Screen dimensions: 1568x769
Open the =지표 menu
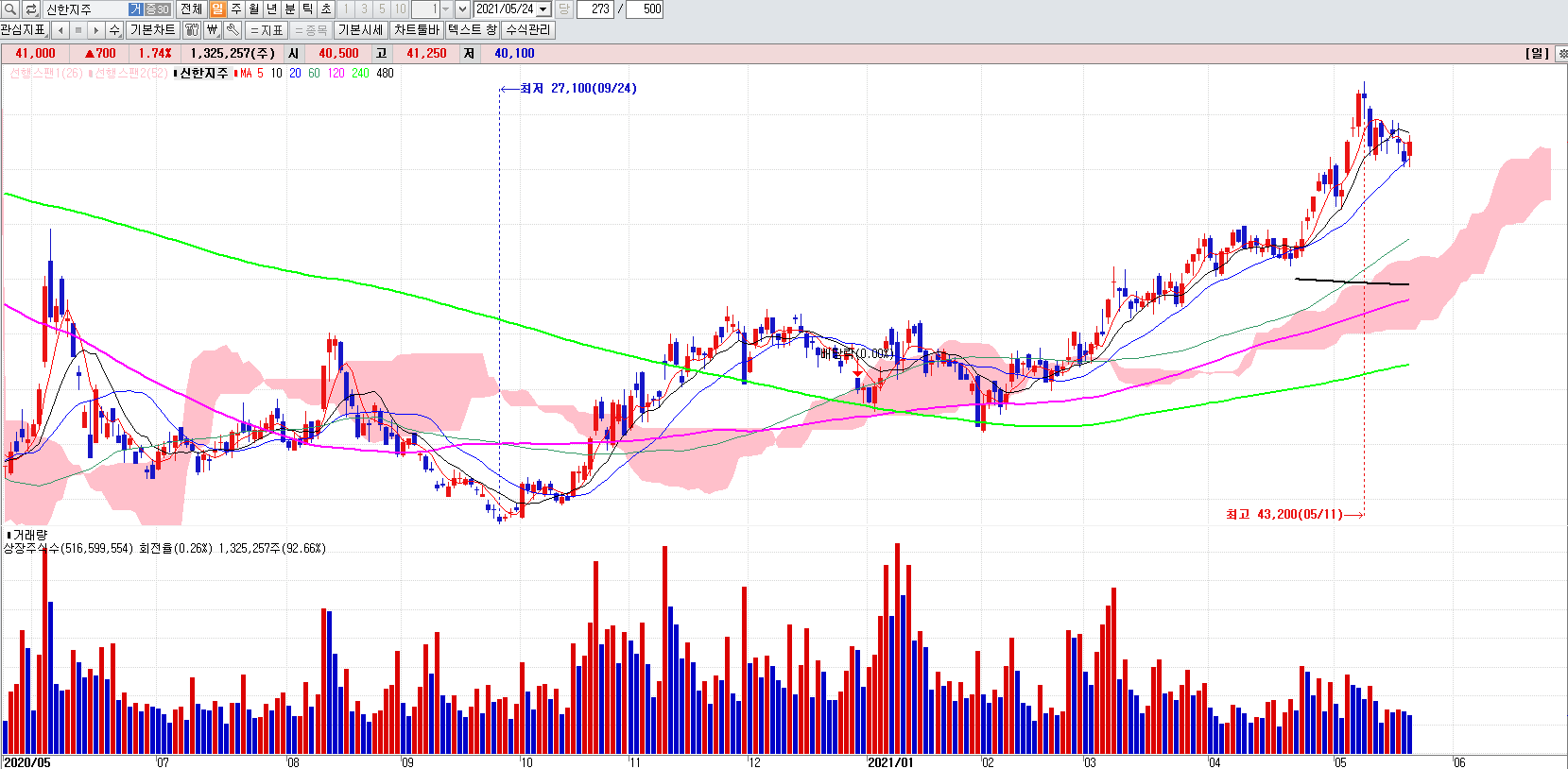pyautogui.click(x=267, y=29)
